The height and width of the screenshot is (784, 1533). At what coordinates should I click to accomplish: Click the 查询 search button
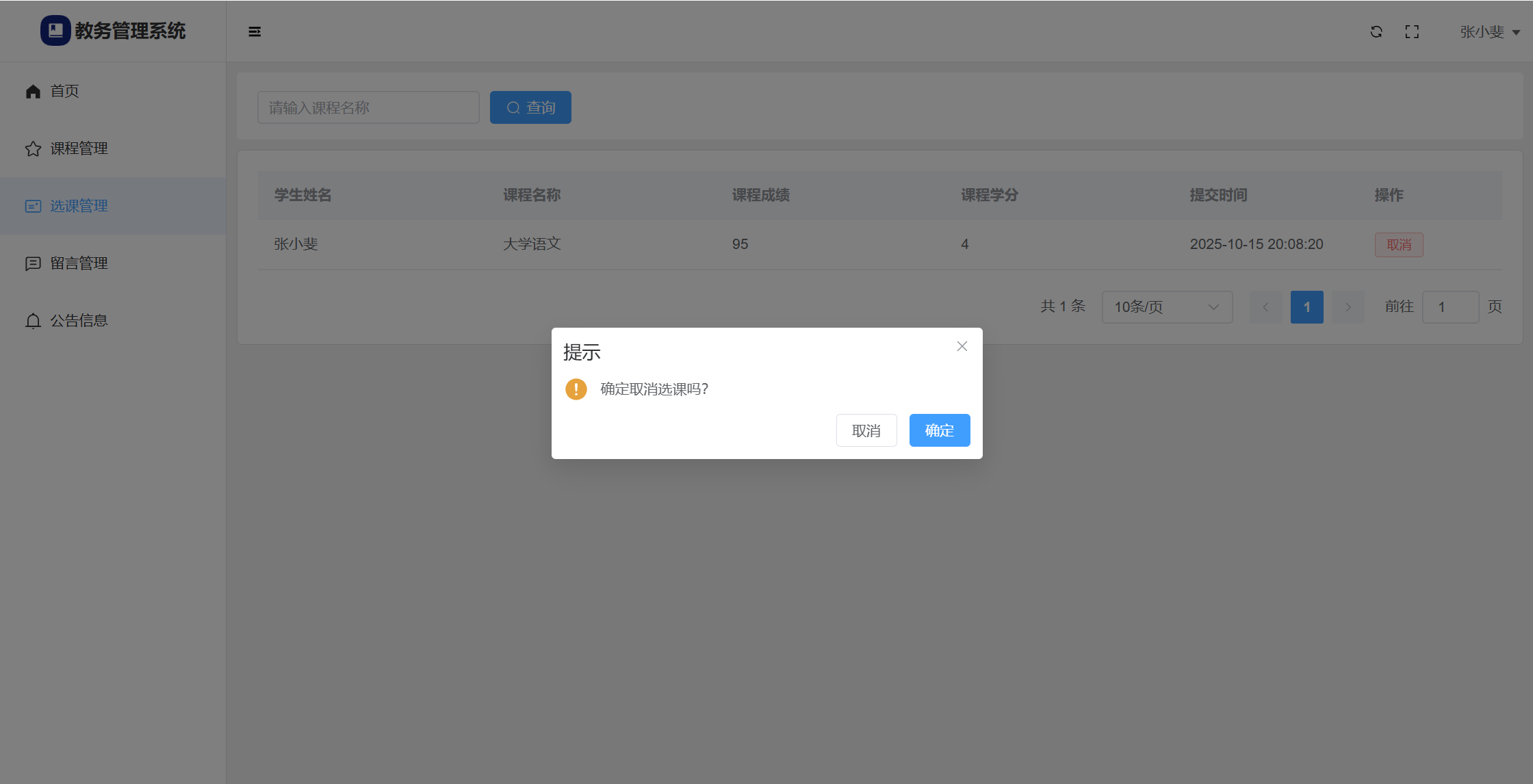click(x=530, y=107)
